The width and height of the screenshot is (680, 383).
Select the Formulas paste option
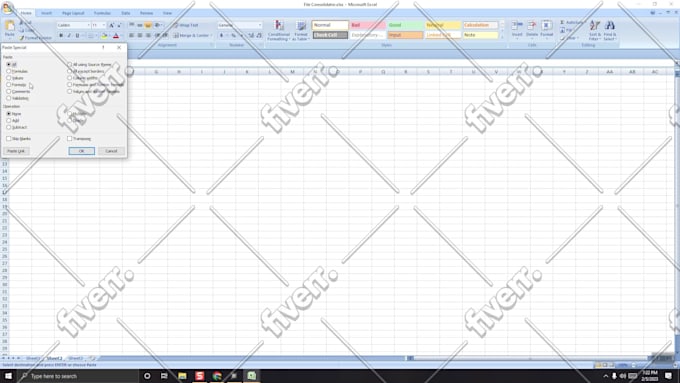[x=9, y=71]
